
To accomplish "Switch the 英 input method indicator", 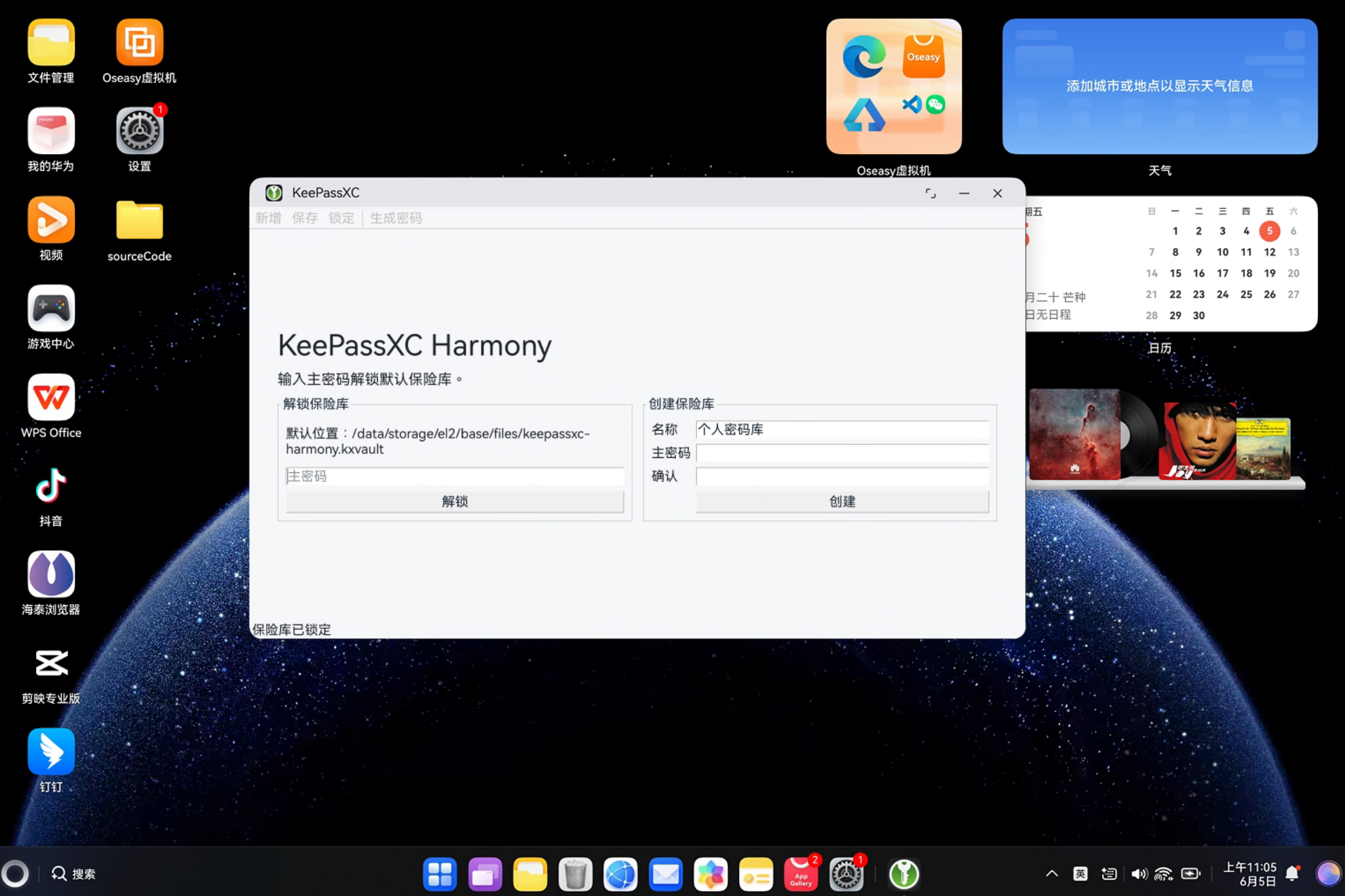I will pos(1080,874).
